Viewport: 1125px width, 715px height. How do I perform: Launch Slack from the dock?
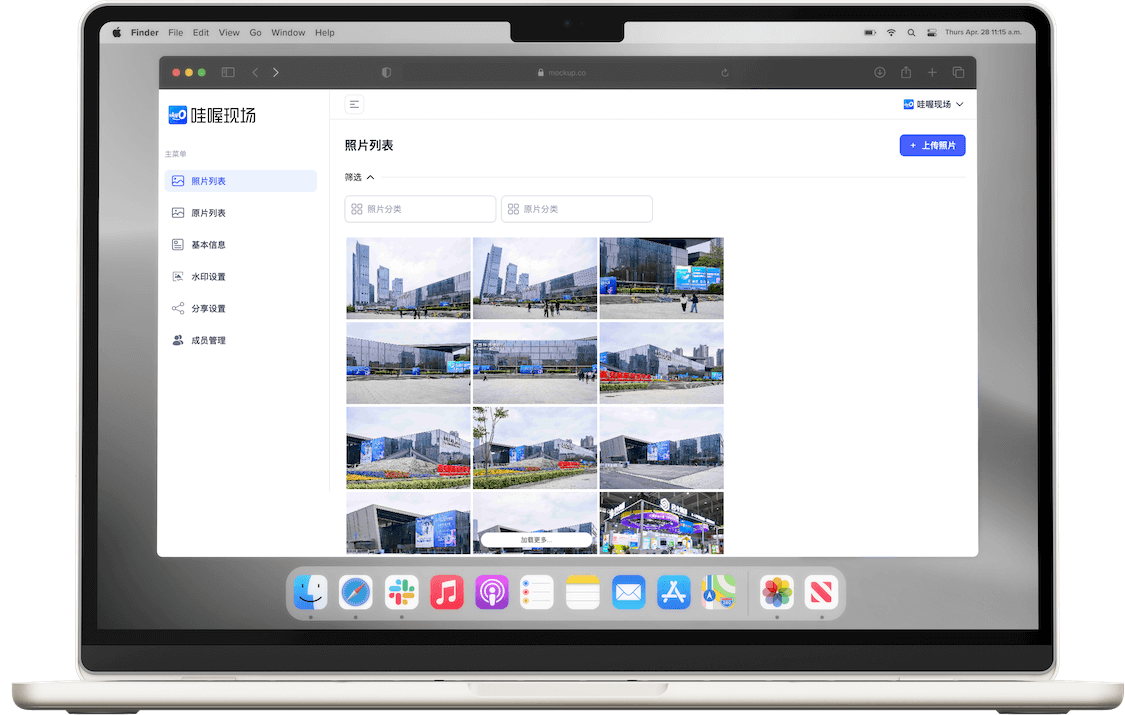[x=402, y=592]
